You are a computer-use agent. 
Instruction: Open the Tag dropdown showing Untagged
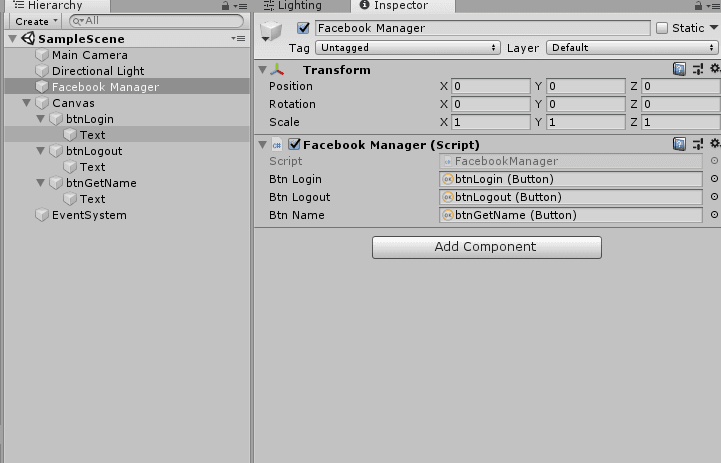[x=408, y=47]
